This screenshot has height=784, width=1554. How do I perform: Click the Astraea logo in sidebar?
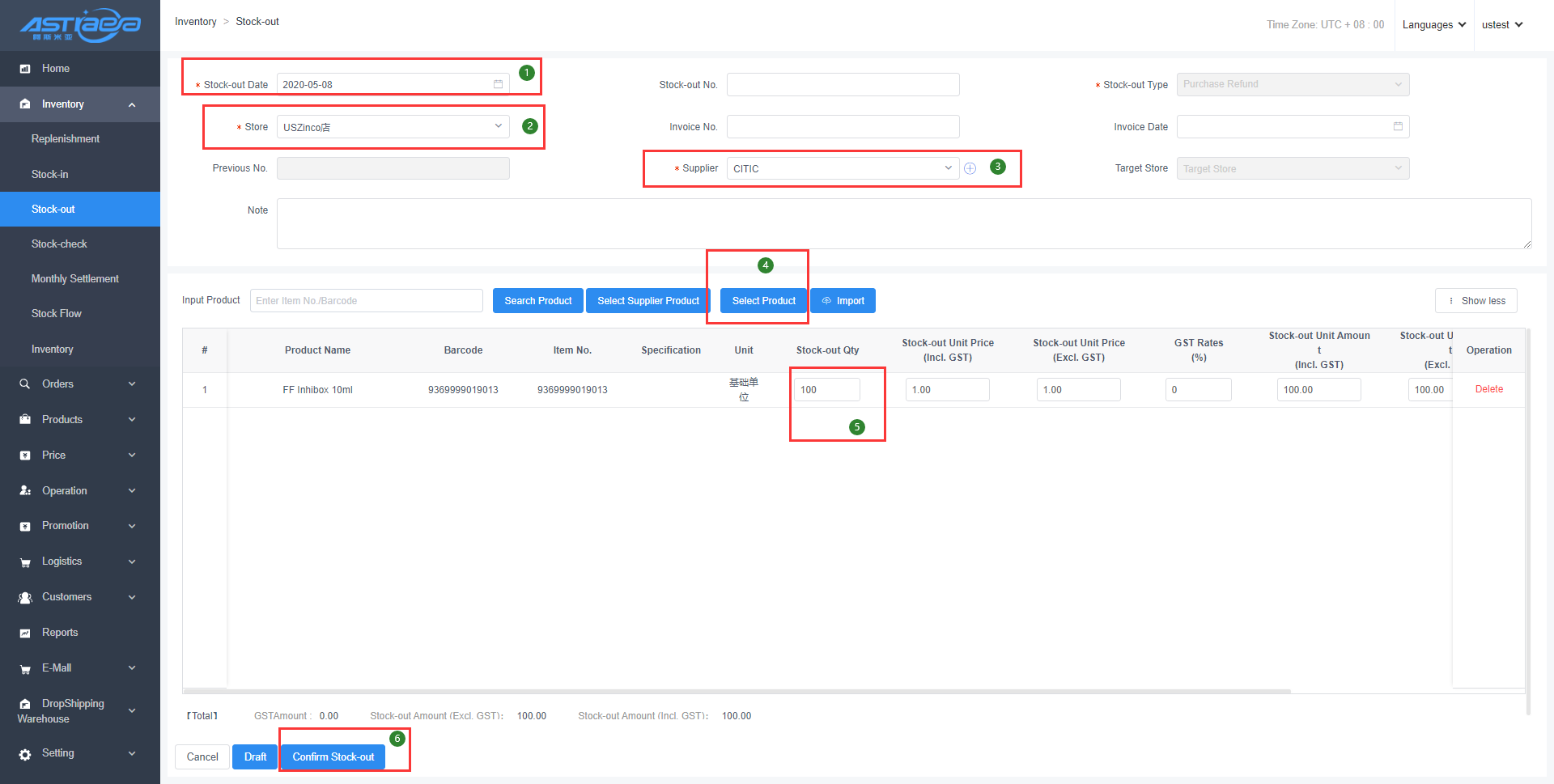click(x=79, y=25)
